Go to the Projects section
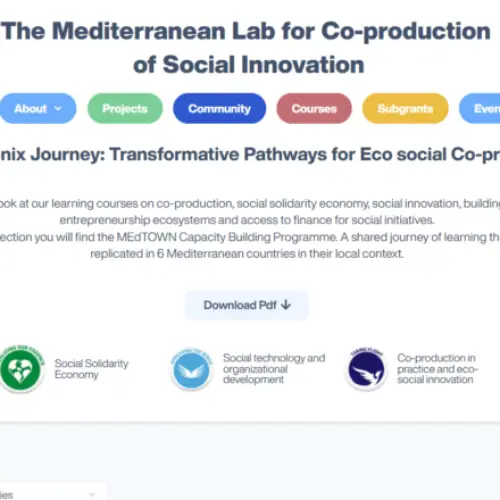 [125, 109]
